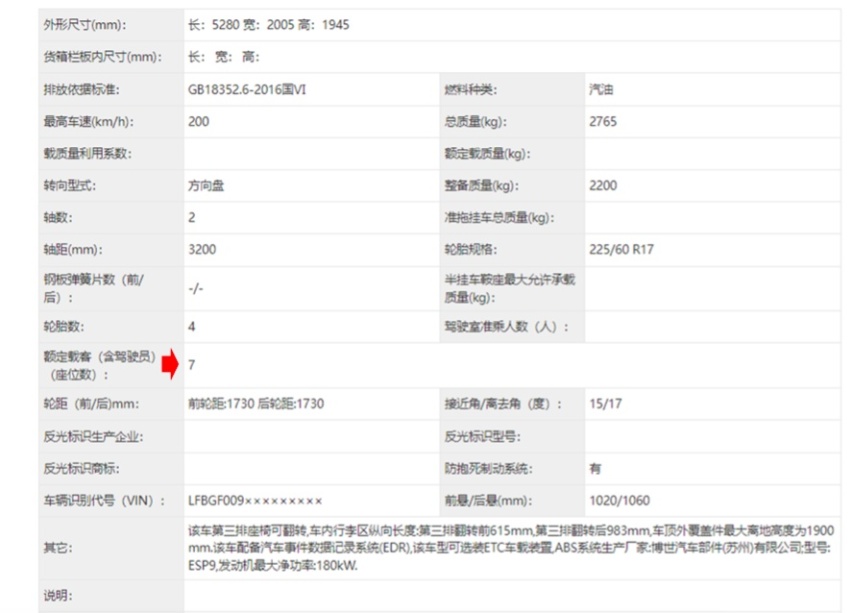Image resolution: width=852 pixels, height=613 pixels.
Task: Click the 轴距(mm) label
Action: pos(73,250)
